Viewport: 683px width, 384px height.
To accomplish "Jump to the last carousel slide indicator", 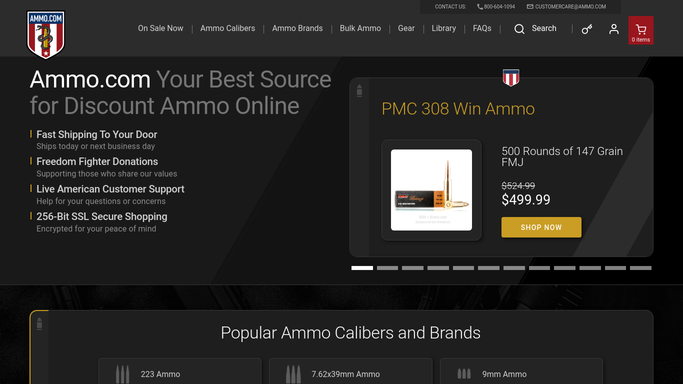I will tap(641, 268).
